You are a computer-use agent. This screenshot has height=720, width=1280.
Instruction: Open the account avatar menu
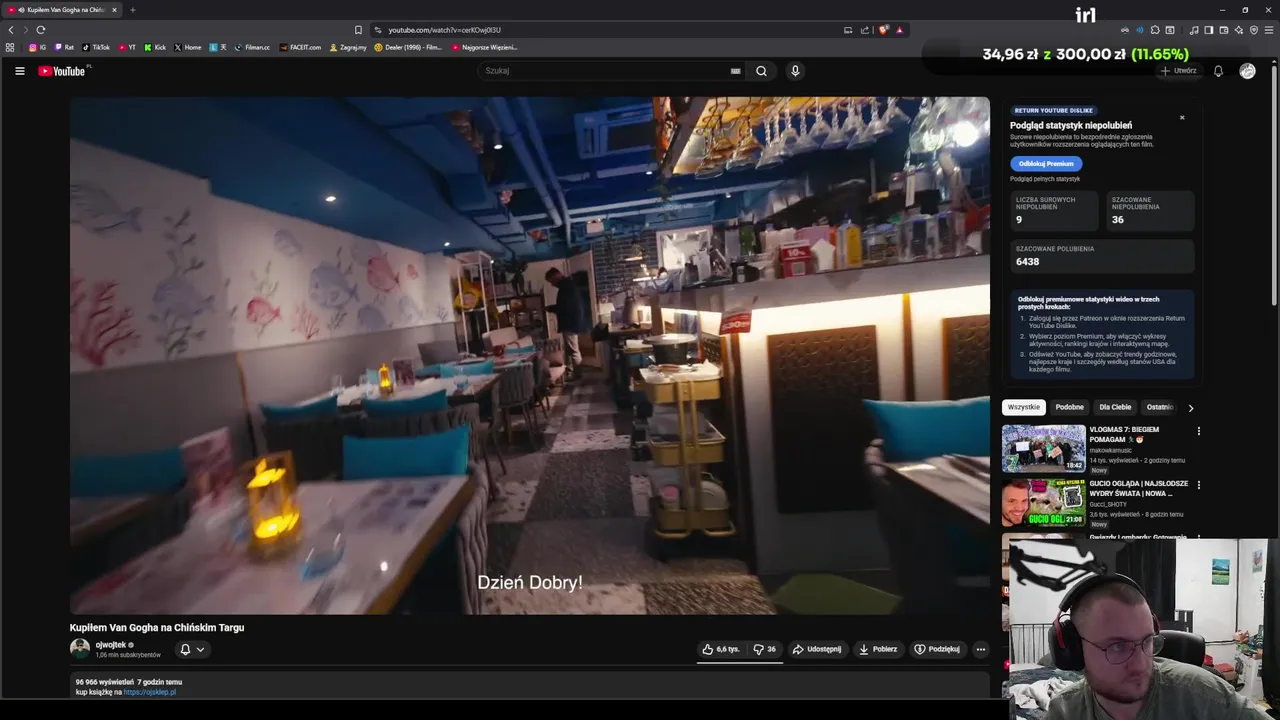pos(1247,71)
